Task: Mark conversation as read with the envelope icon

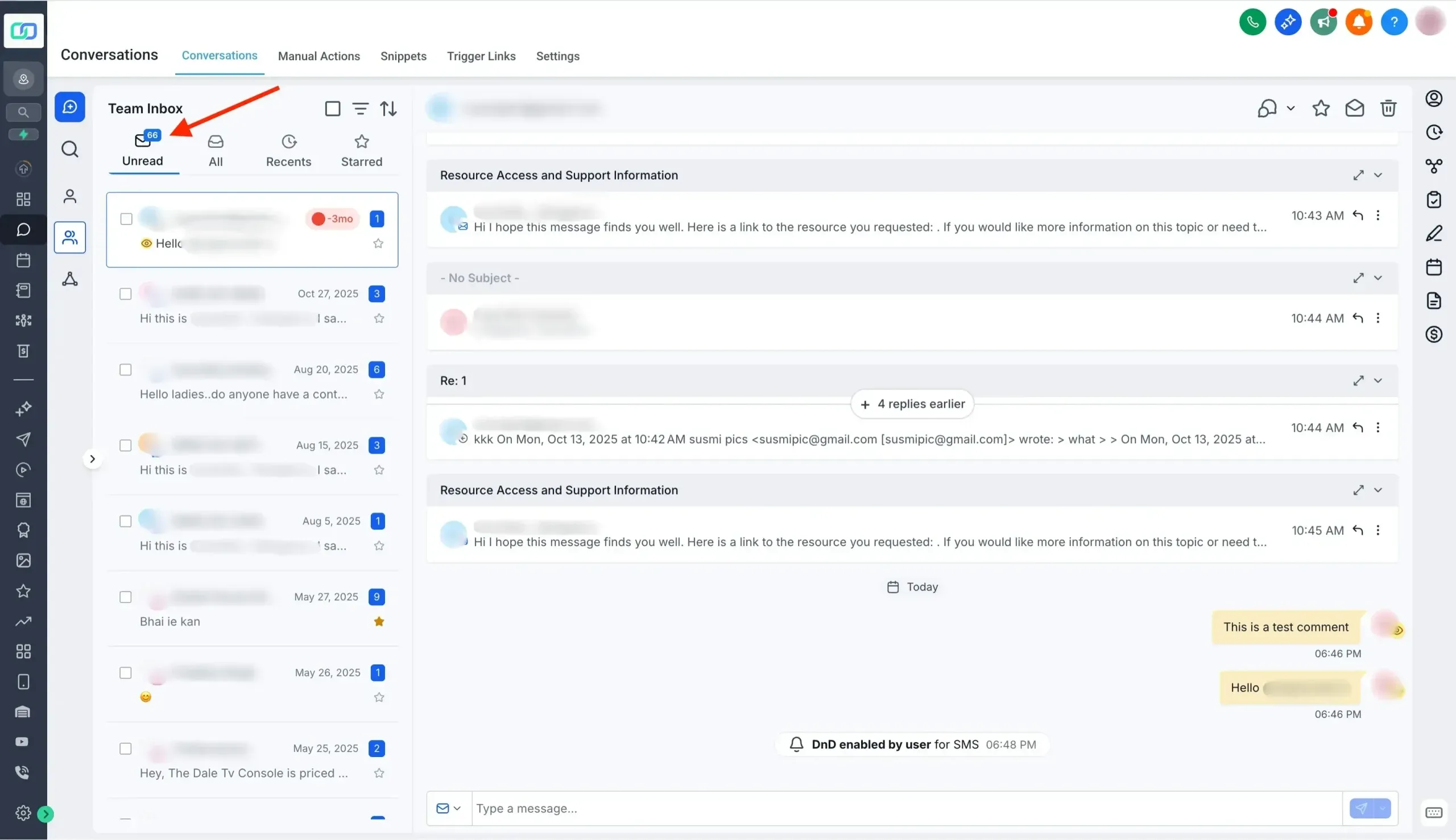Action: pyautogui.click(x=1355, y=108)
